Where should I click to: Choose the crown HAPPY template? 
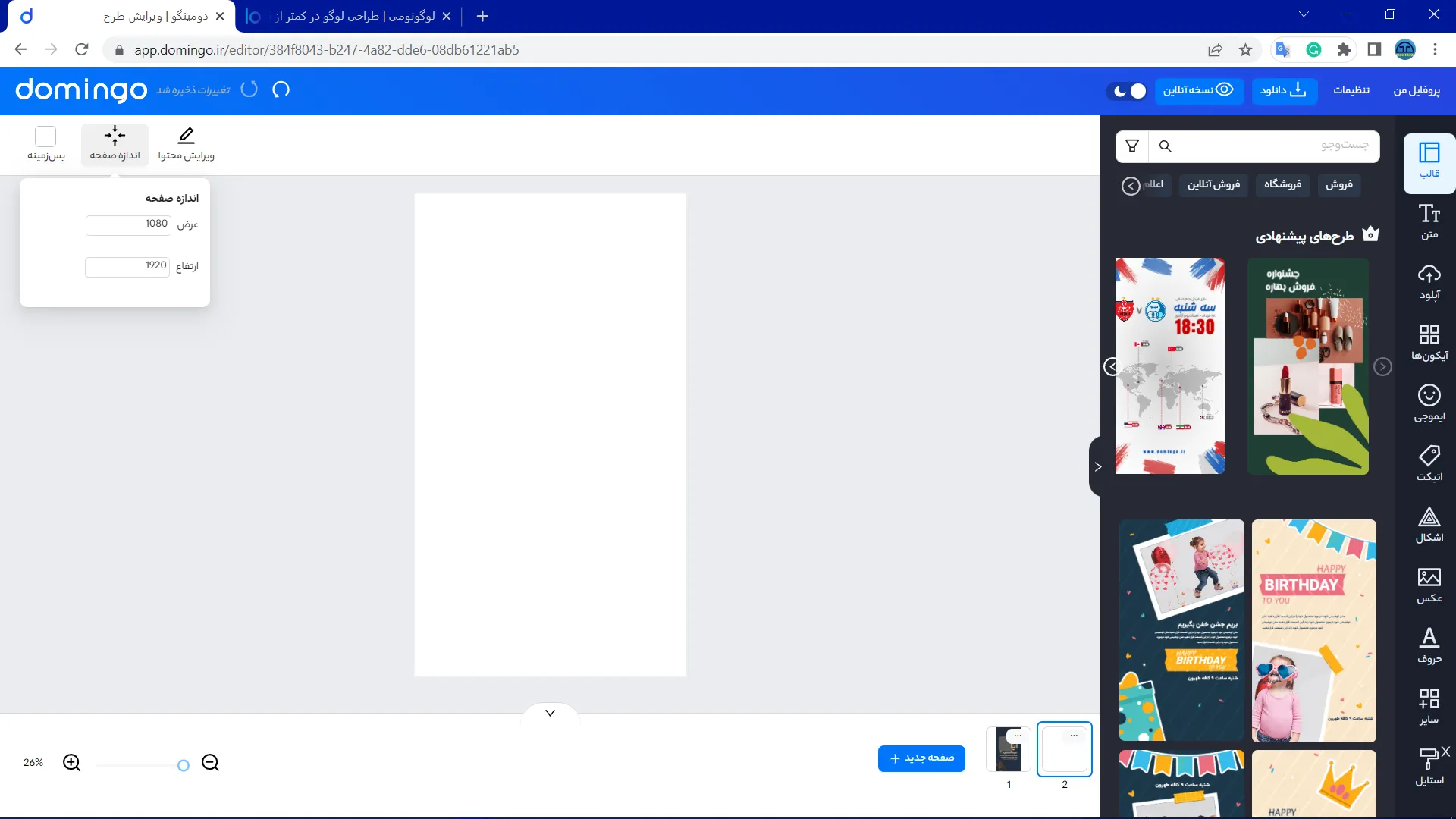1314,784
